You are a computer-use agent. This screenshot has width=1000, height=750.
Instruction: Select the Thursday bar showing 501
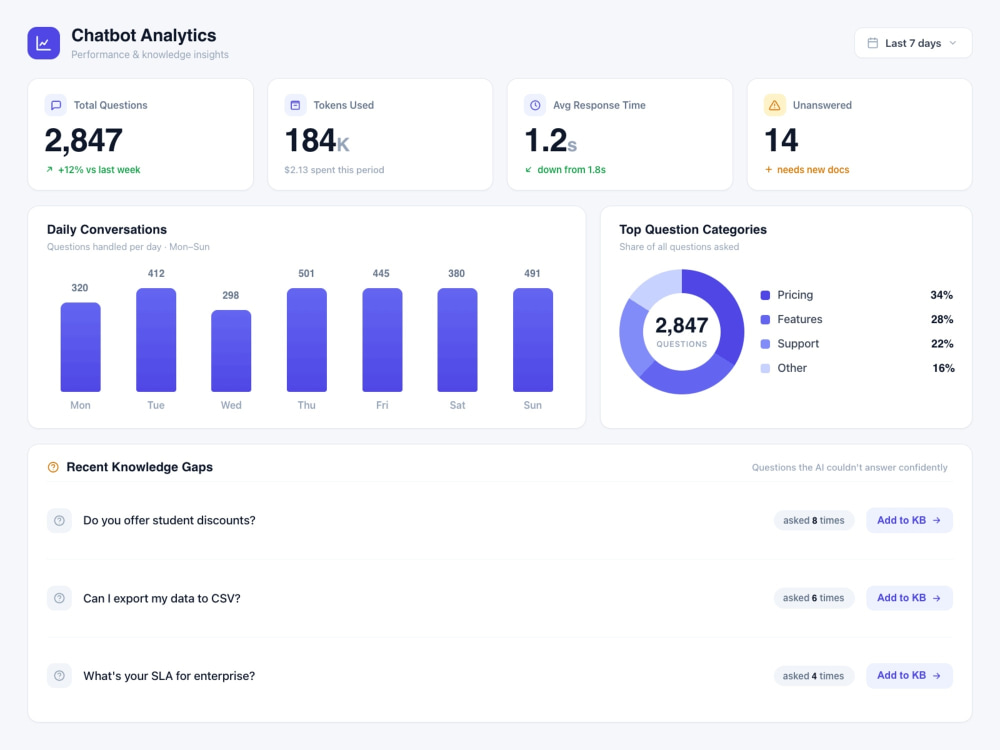[307, 340]
